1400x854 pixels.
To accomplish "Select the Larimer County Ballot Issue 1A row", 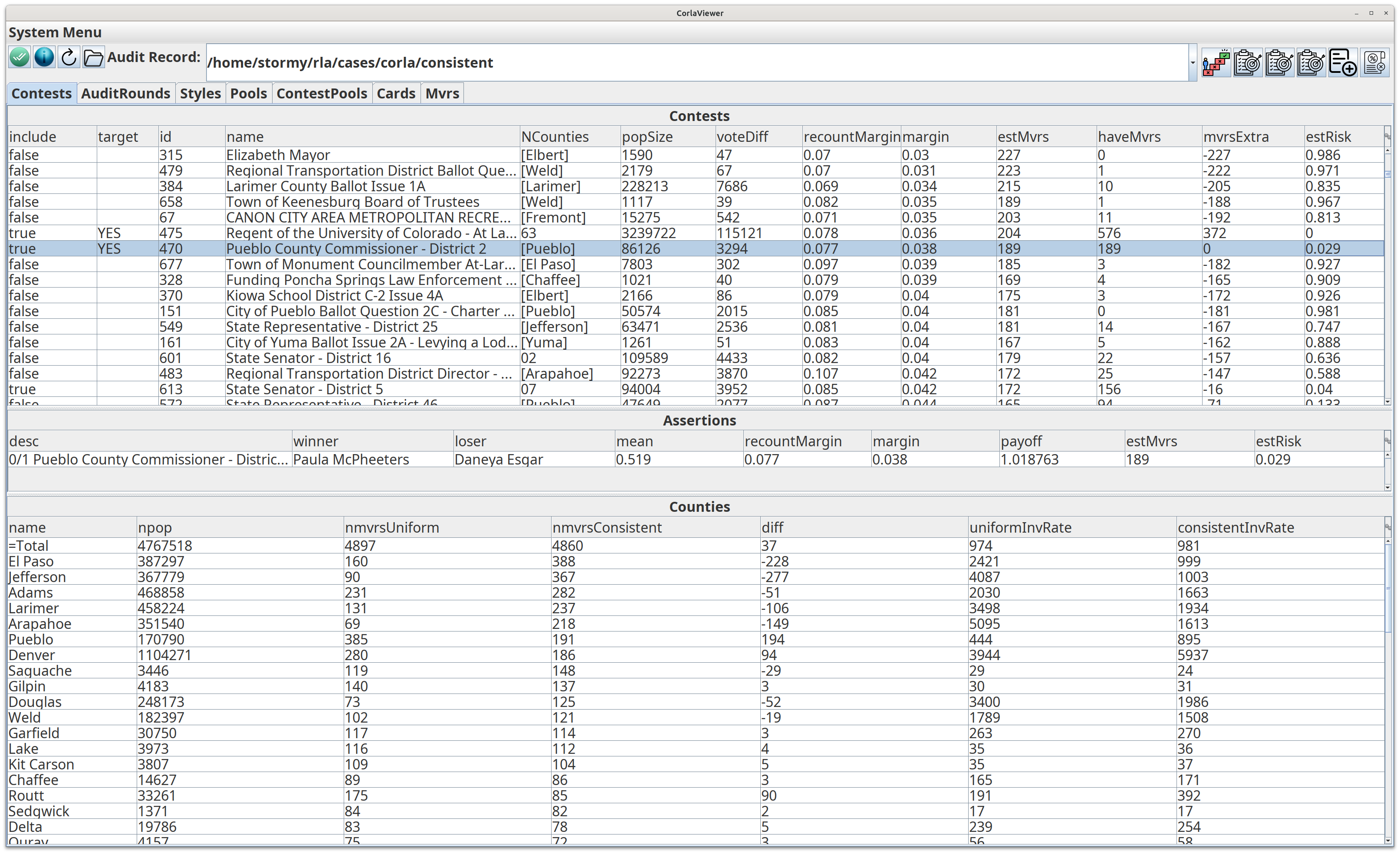I will click(696, 186).
